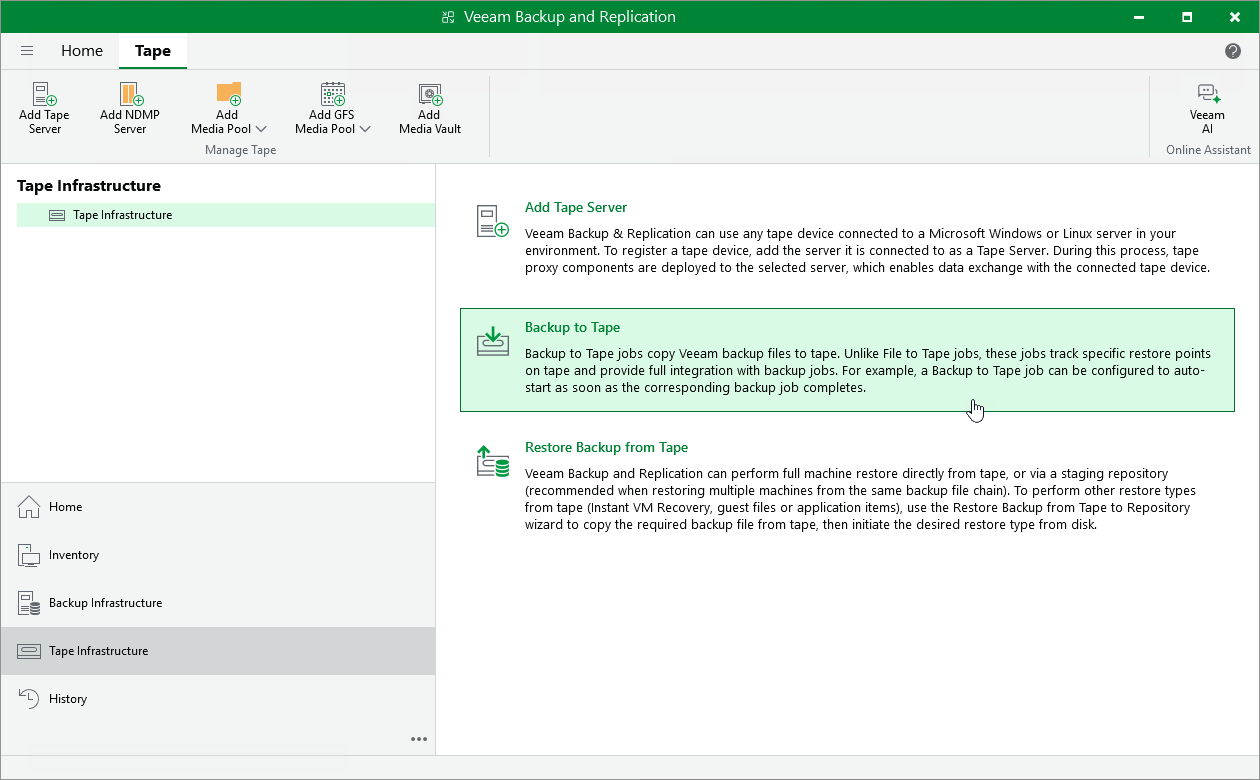Select the Tape ribbon tab
Image resolution: width=1260 pixels, height=780 pixels.
click(152, 51)
